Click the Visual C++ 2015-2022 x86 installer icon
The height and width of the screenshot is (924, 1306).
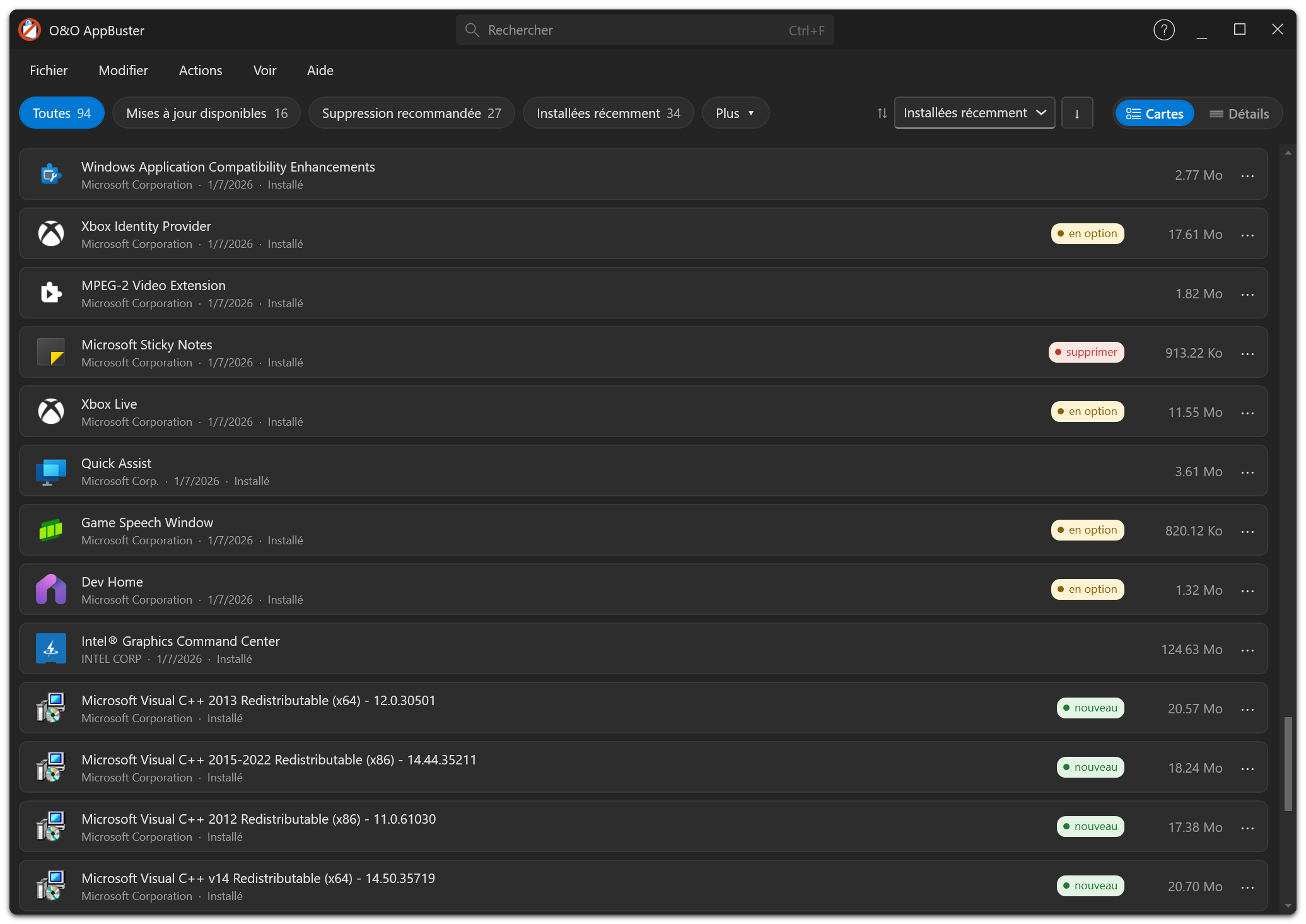pos(51,768)
